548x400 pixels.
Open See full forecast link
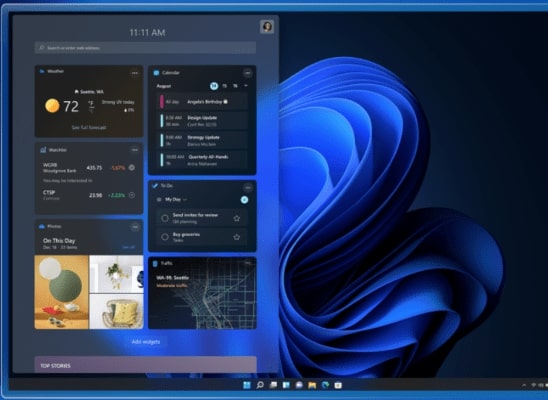point(89,128)
